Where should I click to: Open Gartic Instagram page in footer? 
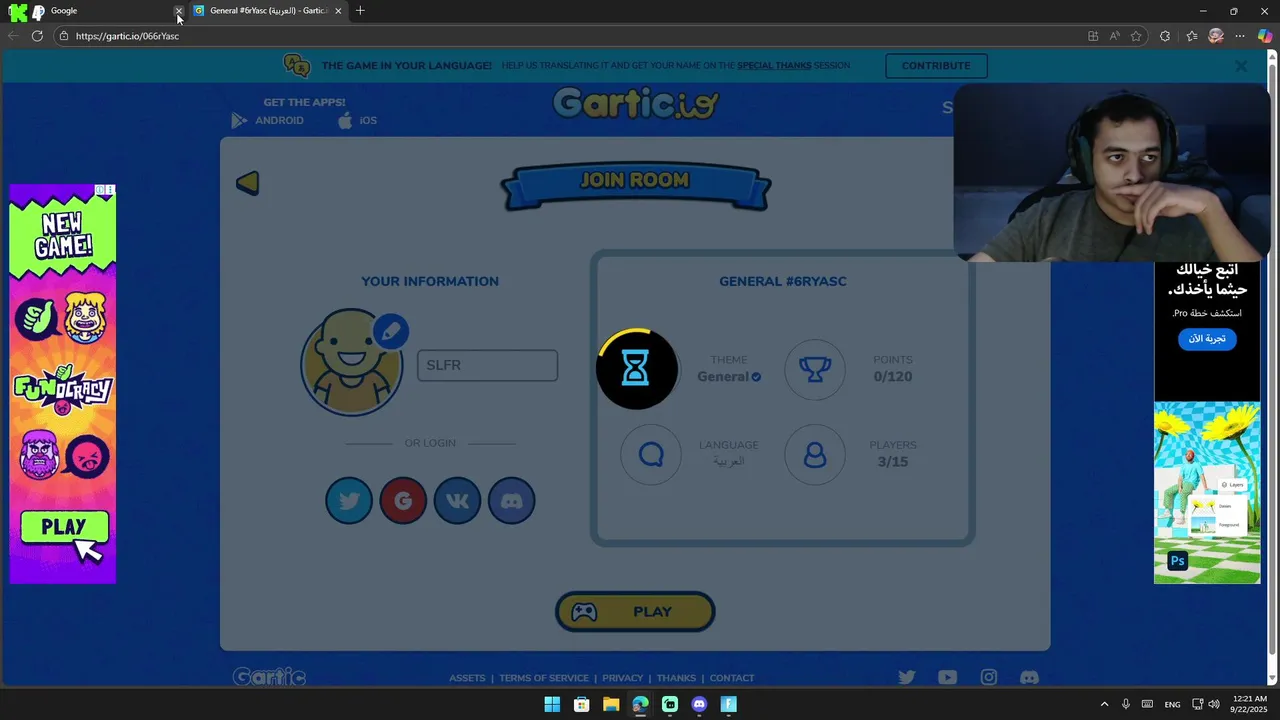point(989,677)
